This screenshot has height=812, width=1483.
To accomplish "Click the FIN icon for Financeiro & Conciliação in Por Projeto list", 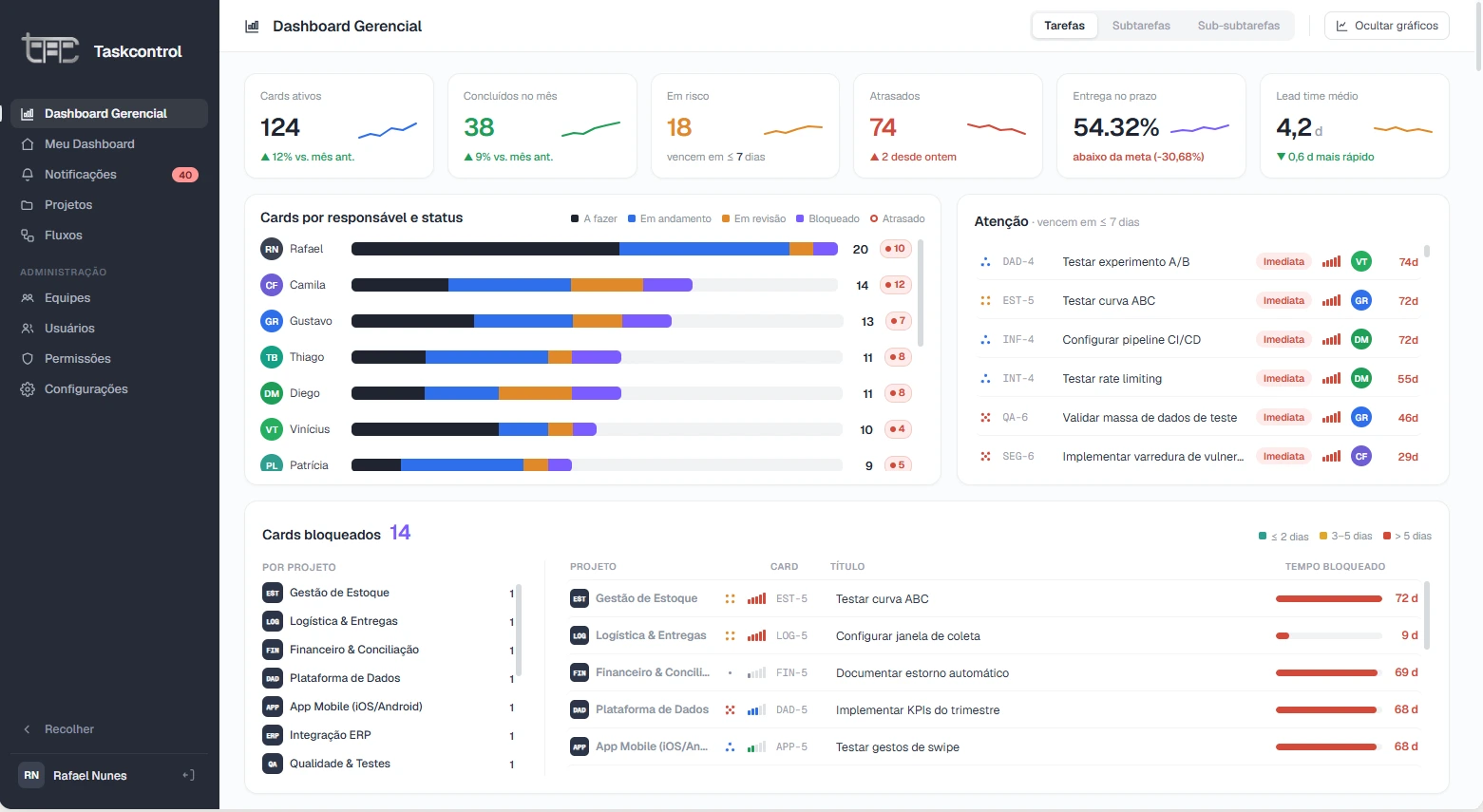I will [273, 650].
